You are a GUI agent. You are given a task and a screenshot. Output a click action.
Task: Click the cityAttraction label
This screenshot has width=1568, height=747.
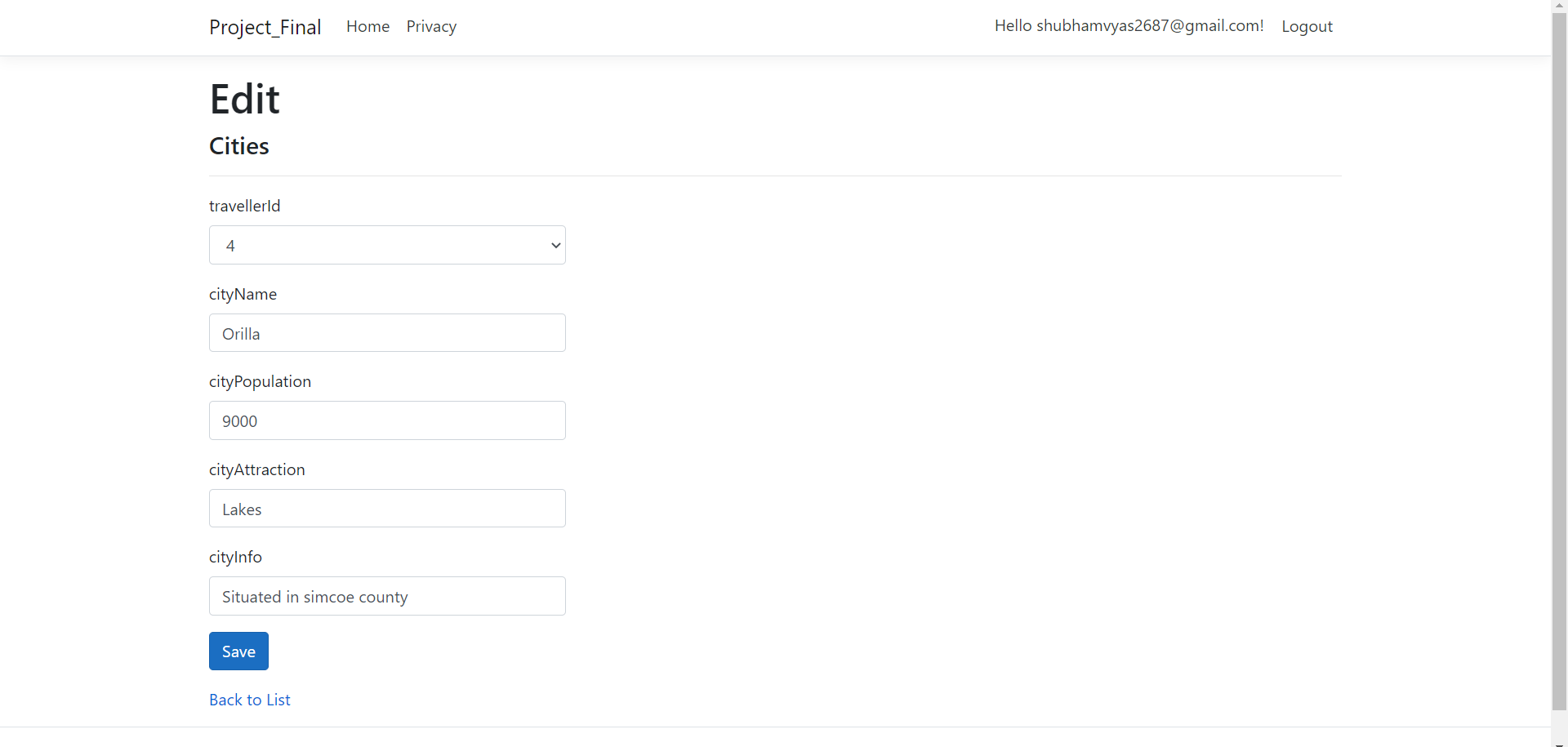coord(256,469)
